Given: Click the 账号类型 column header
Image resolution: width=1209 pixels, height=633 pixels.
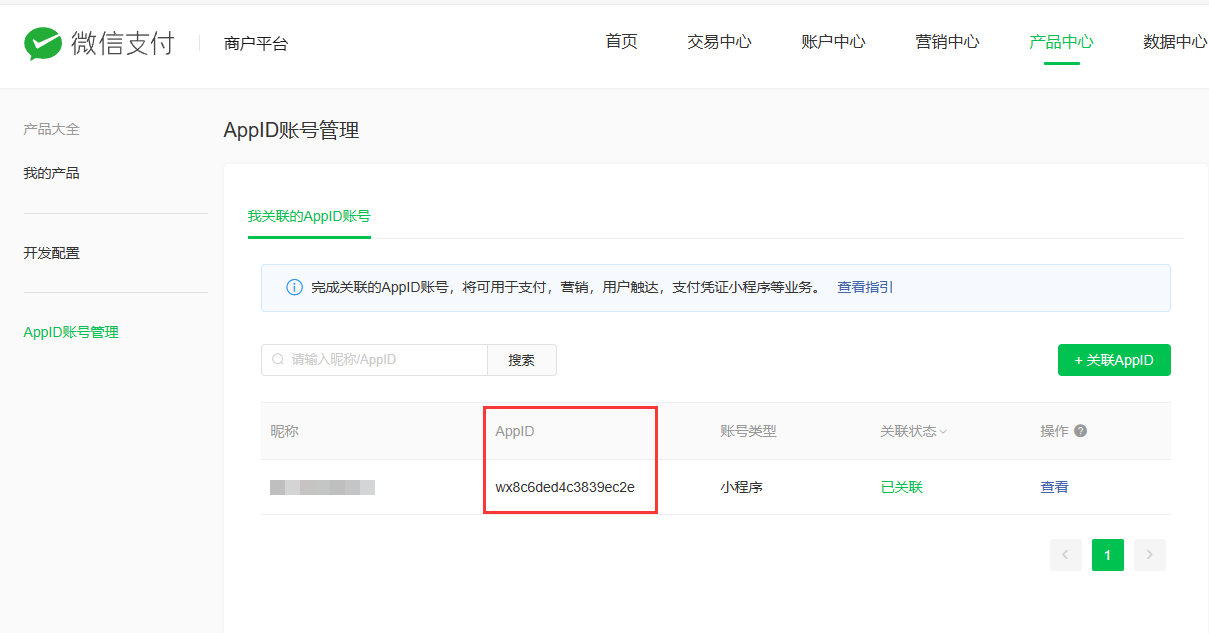Looking at the screenshot, I should [x=748, y=431].
